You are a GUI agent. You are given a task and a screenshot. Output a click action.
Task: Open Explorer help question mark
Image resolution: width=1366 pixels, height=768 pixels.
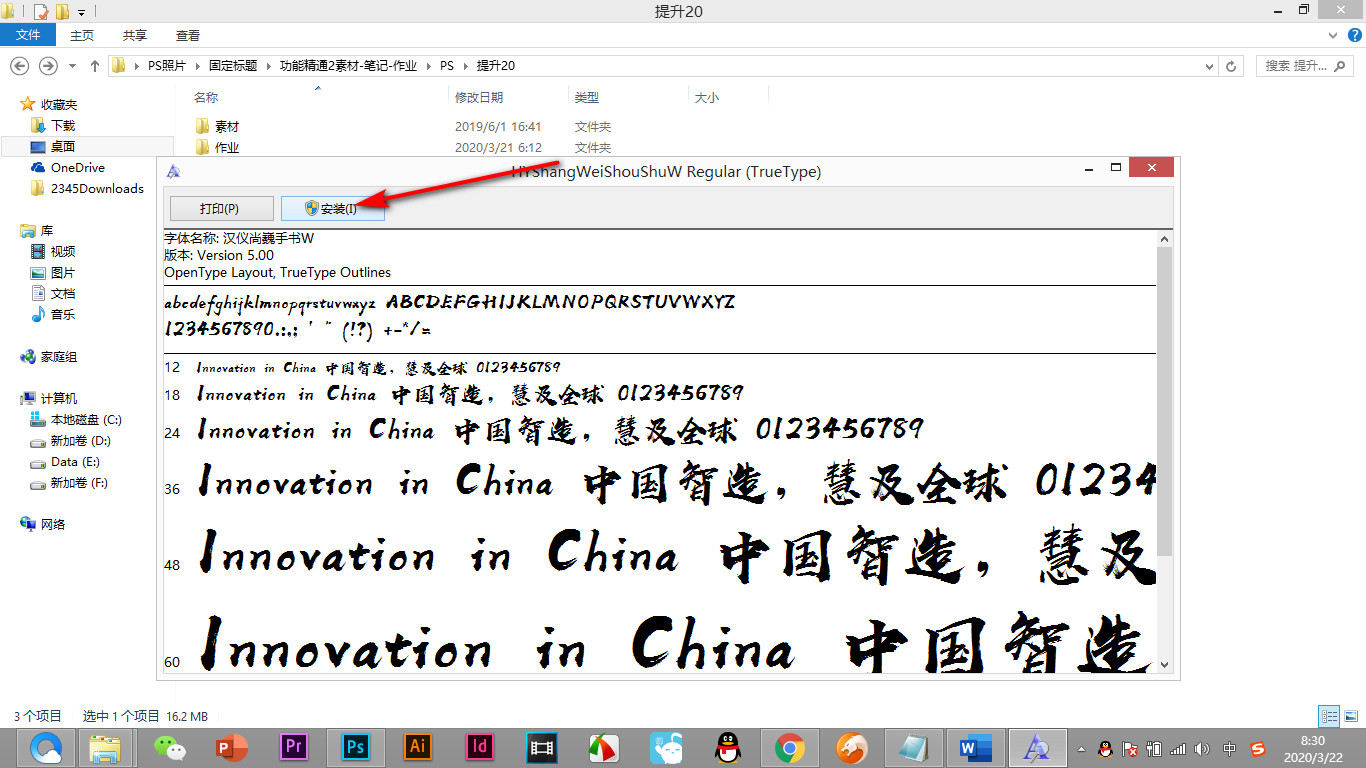1354,34
